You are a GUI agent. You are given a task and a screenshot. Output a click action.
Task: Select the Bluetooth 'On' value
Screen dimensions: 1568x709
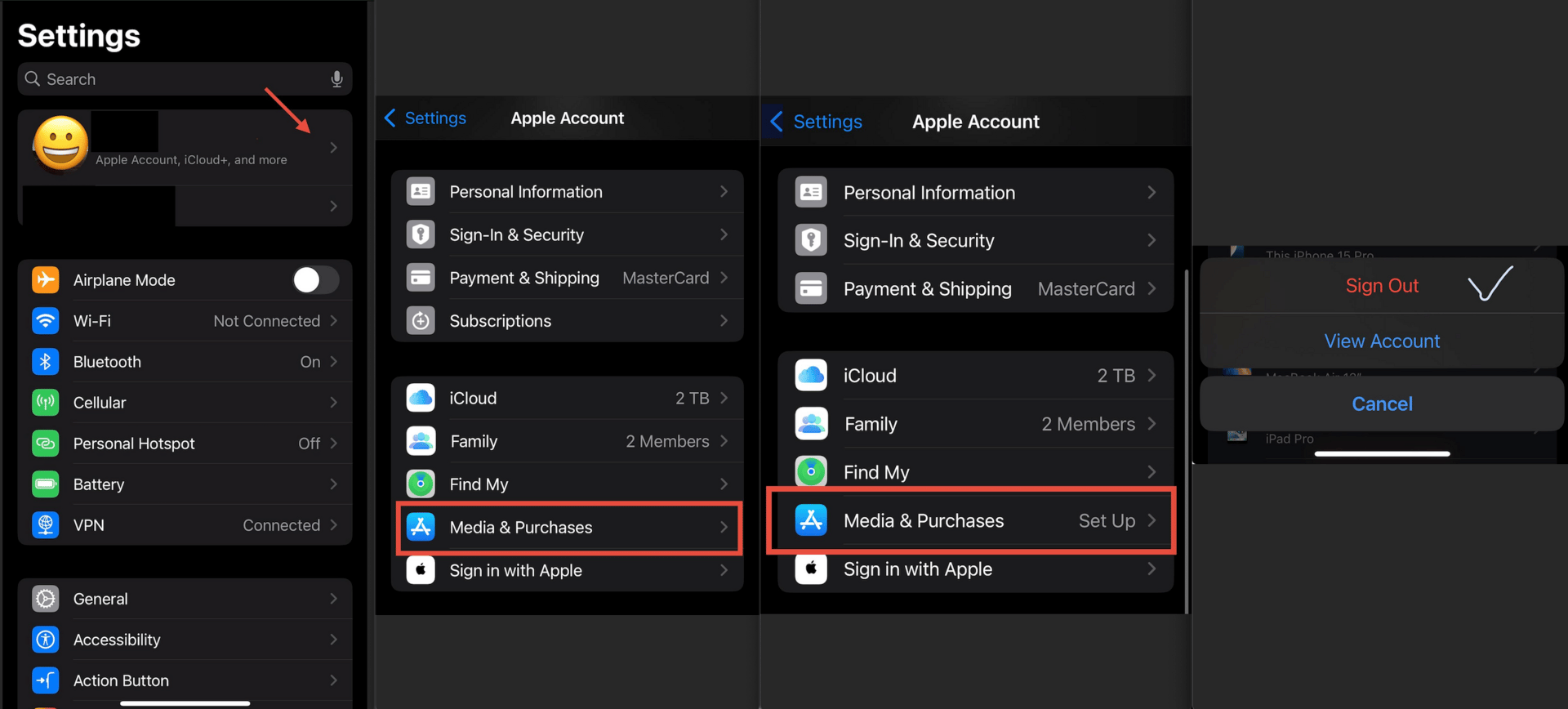pos(310,362)
